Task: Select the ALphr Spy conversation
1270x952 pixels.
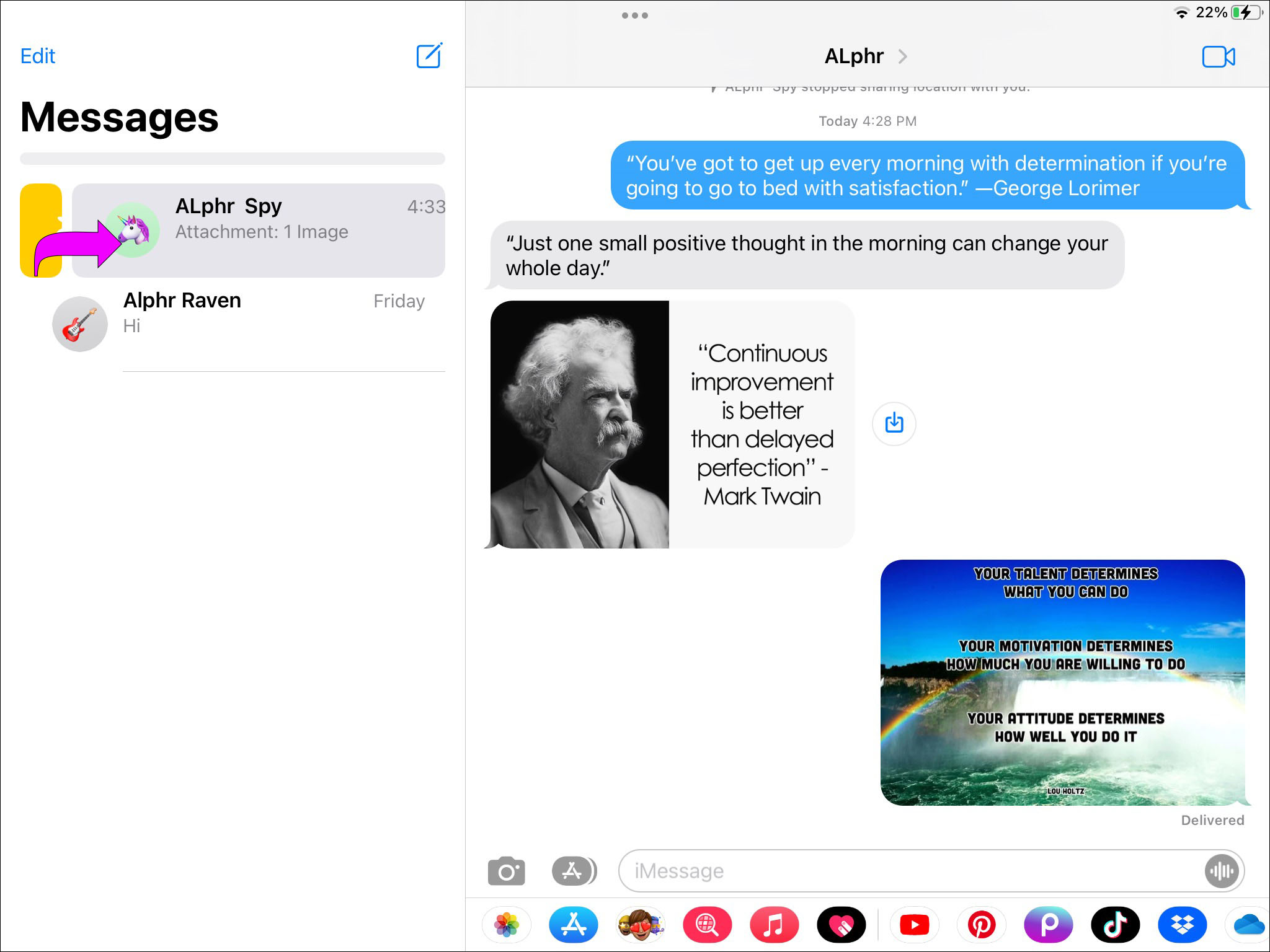Action: point(259,230)
